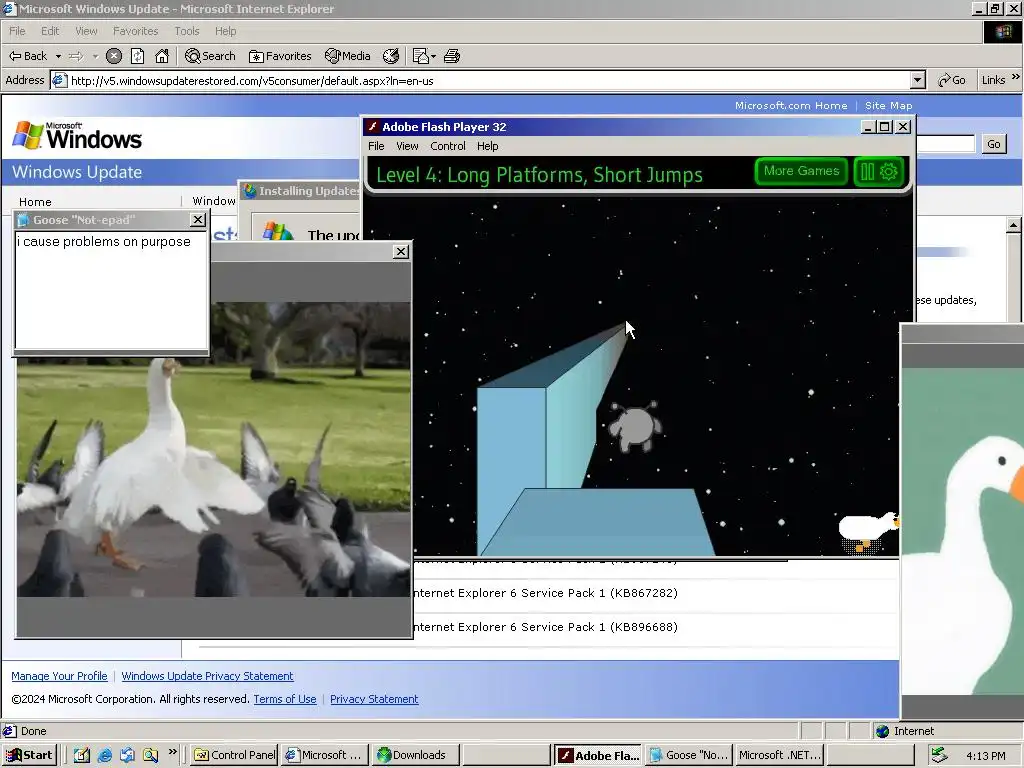The height and width of the screenshot is (768, 1024).
Task: Click the Windows logo on the page header
Action: click(x=77, y=136)
